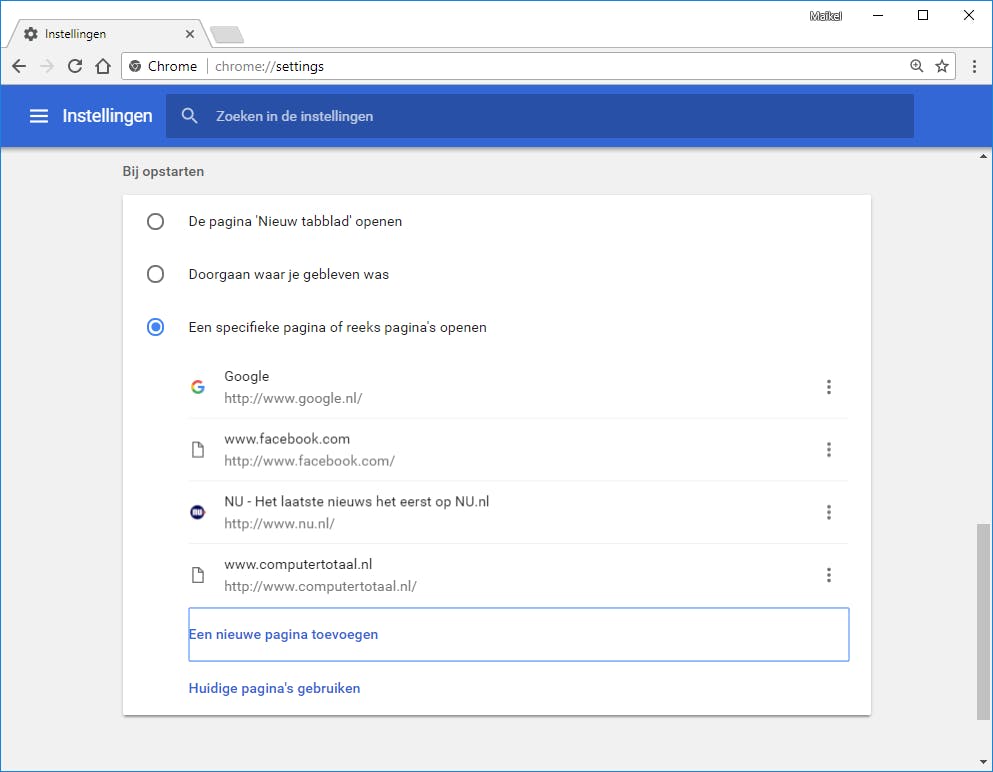Click the zoom magnifier icon in address bar
The image size is (993, 772).
[916, 66]
